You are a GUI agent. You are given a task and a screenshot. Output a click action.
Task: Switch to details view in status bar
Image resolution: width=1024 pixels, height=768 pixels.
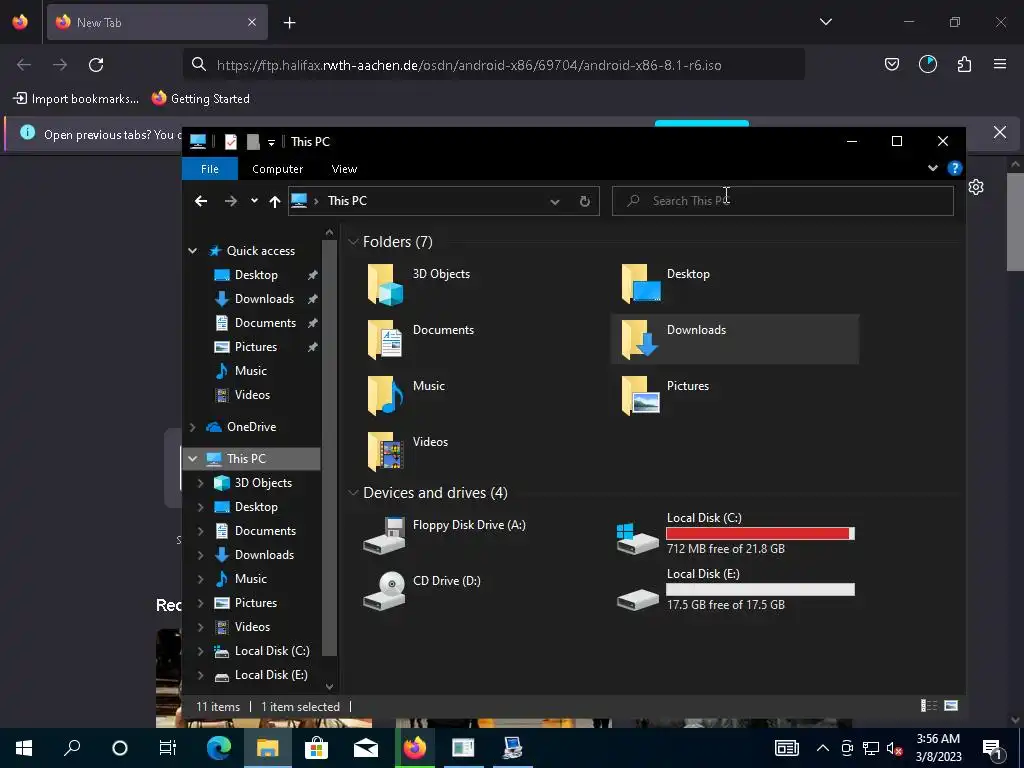[x=929, y=705]
